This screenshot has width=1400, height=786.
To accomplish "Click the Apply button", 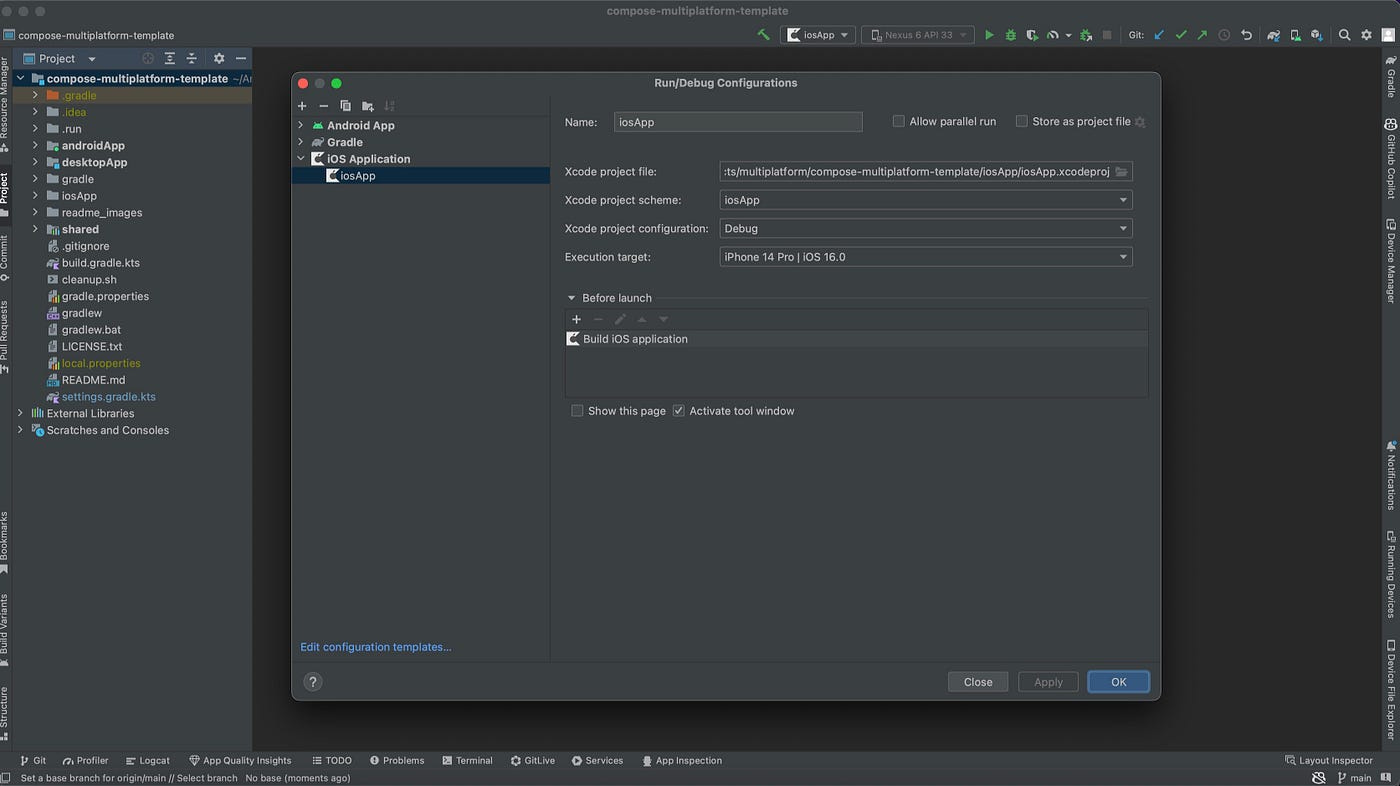I will click(1048, 682).
